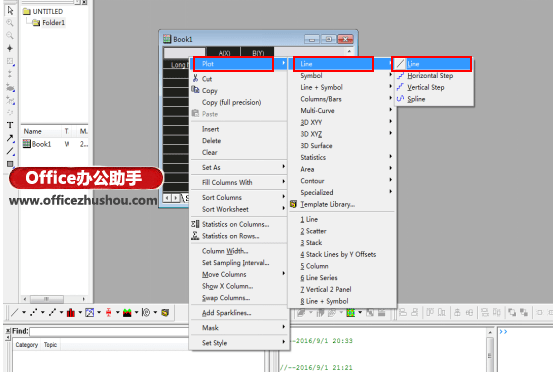The height and width of the screenshot is (375, 554).
Task: Click the colorful contour plot toolbar icon
Action: [350, 312]
